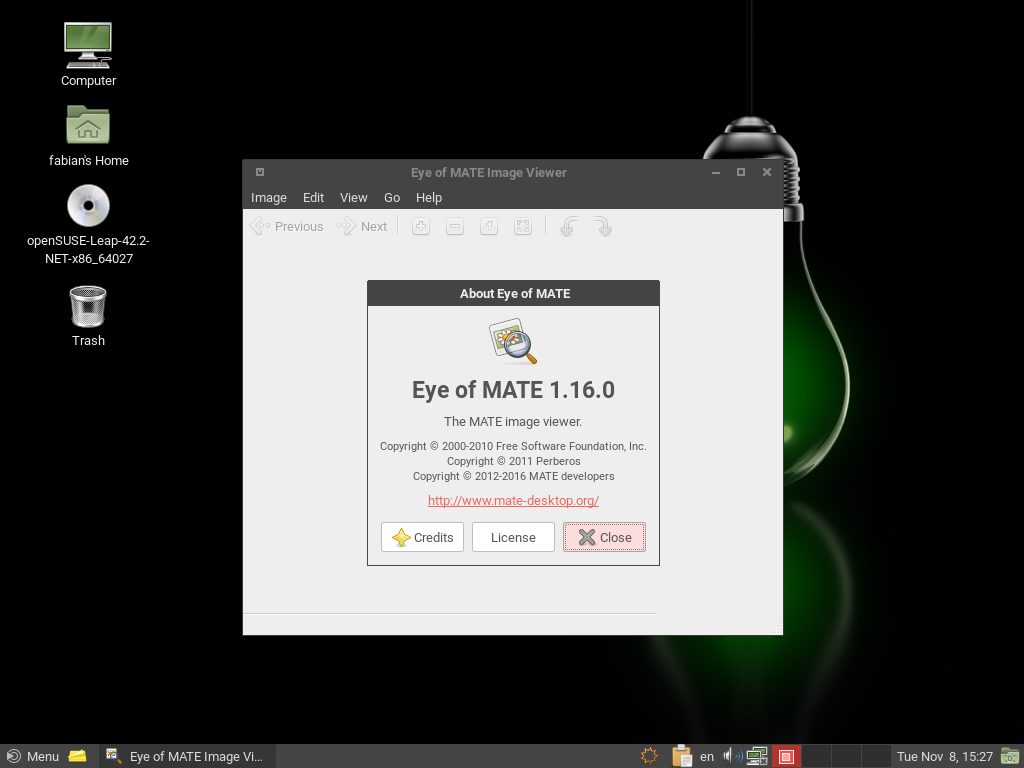Click the zoom out toolbar icon
Image resolution: width=1024 pixels, height=768 pixels.
click(x=455, y=227)
